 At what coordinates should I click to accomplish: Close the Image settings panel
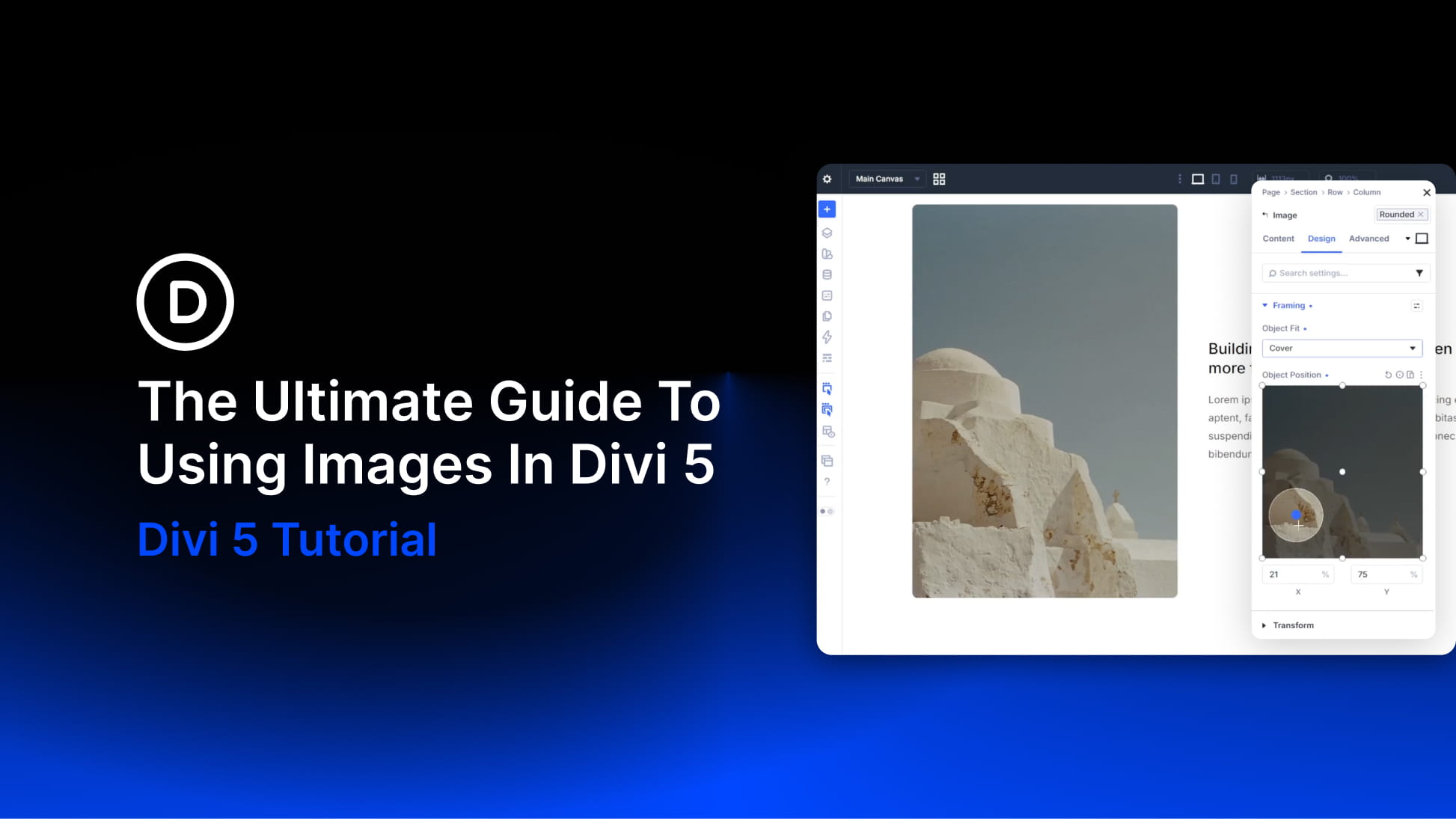tap(1426, 192)
